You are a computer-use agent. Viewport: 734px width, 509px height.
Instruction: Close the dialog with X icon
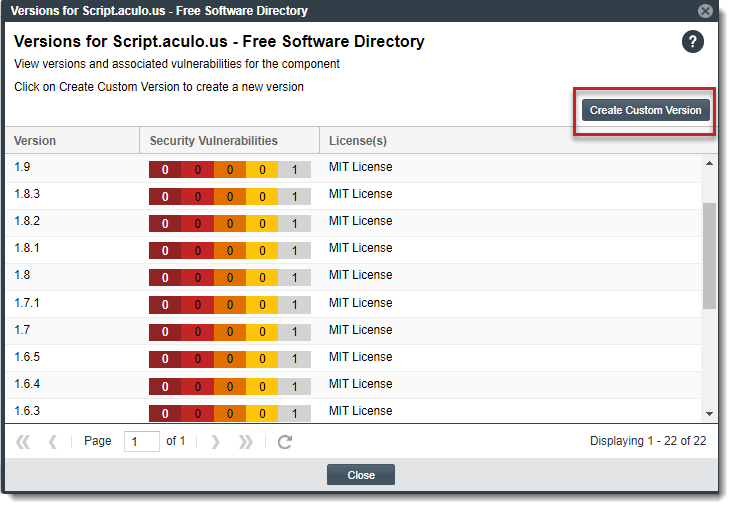tap(706, 11)
